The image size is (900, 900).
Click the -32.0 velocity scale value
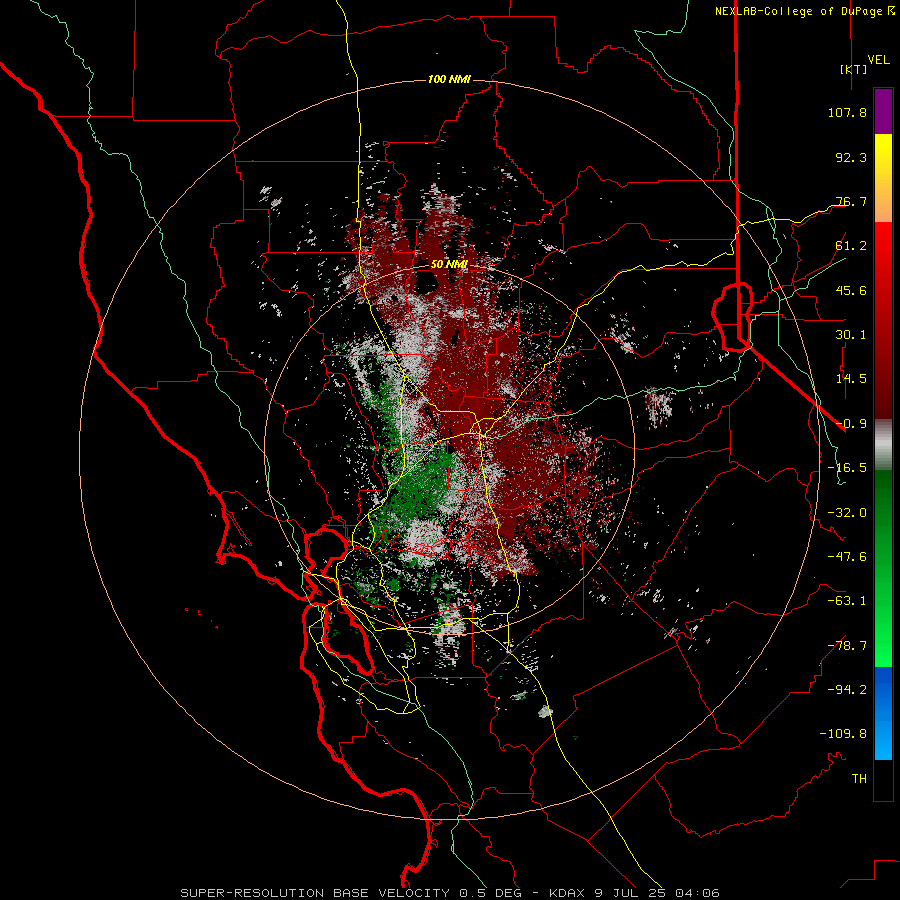(847, 513)
